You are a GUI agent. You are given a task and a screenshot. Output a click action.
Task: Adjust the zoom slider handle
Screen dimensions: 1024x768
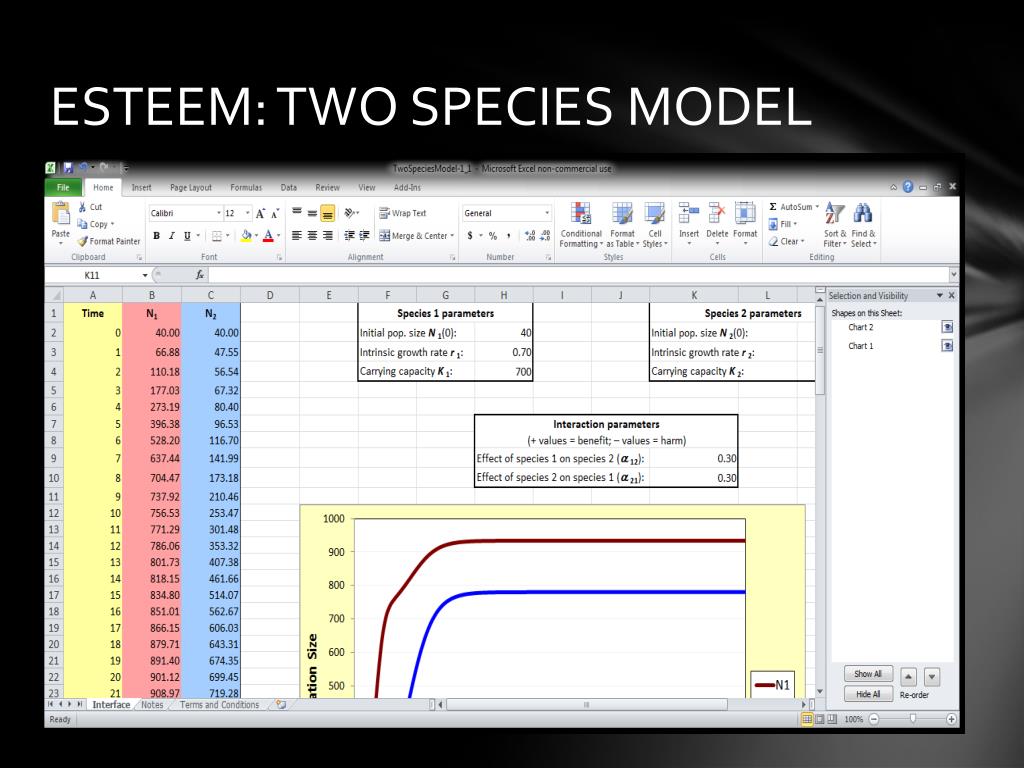pyautogui.click(x=913, y=719)
